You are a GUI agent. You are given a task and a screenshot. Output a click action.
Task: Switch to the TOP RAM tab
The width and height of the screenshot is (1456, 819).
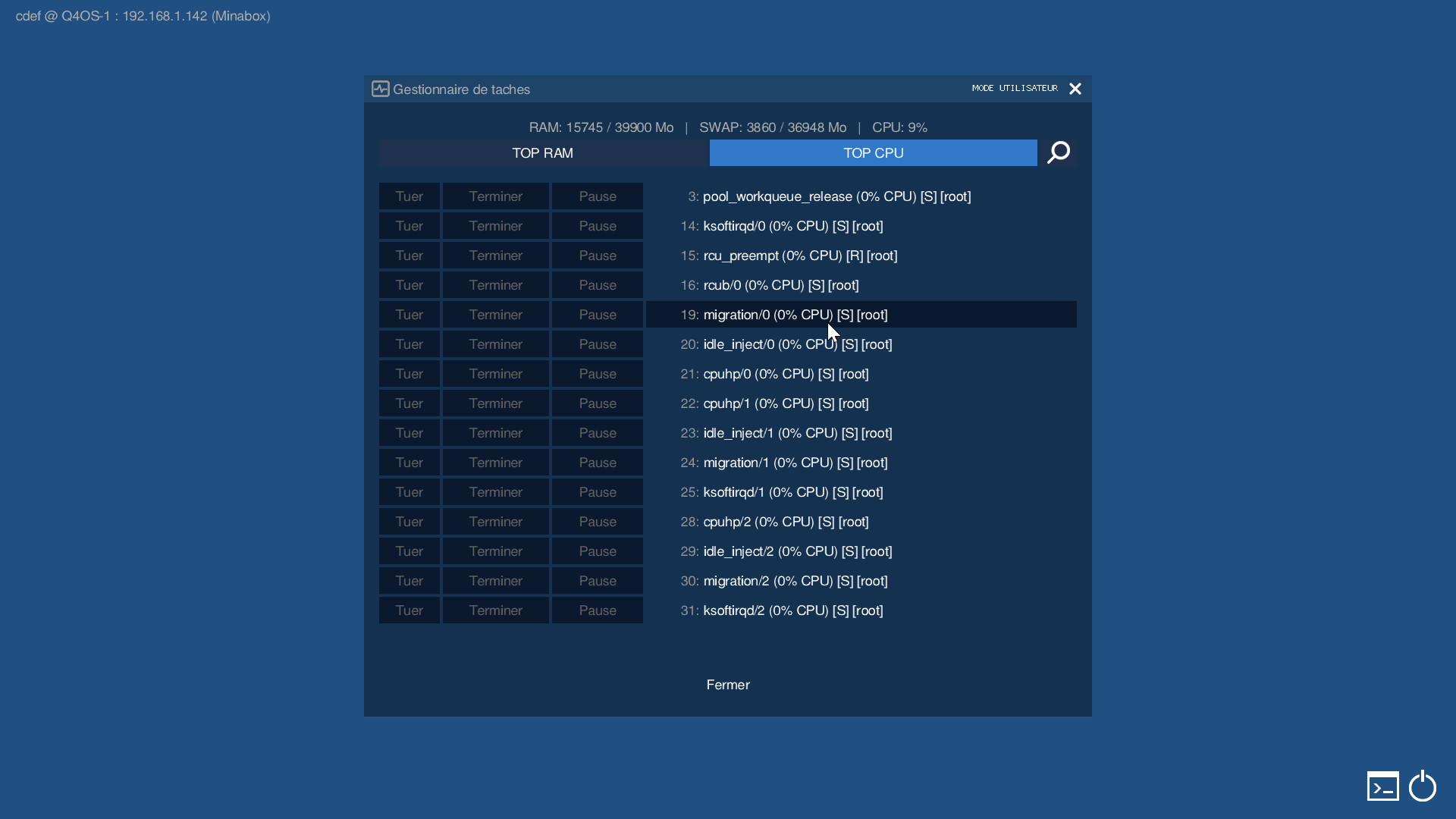[x=543, y=152]
